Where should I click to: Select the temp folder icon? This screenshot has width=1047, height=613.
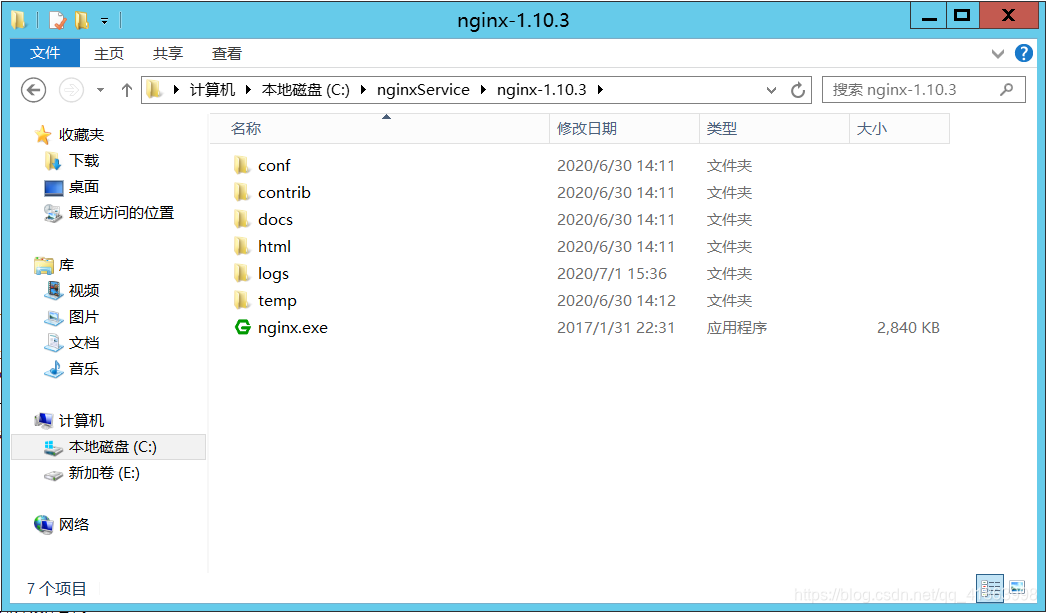[242, 300]
